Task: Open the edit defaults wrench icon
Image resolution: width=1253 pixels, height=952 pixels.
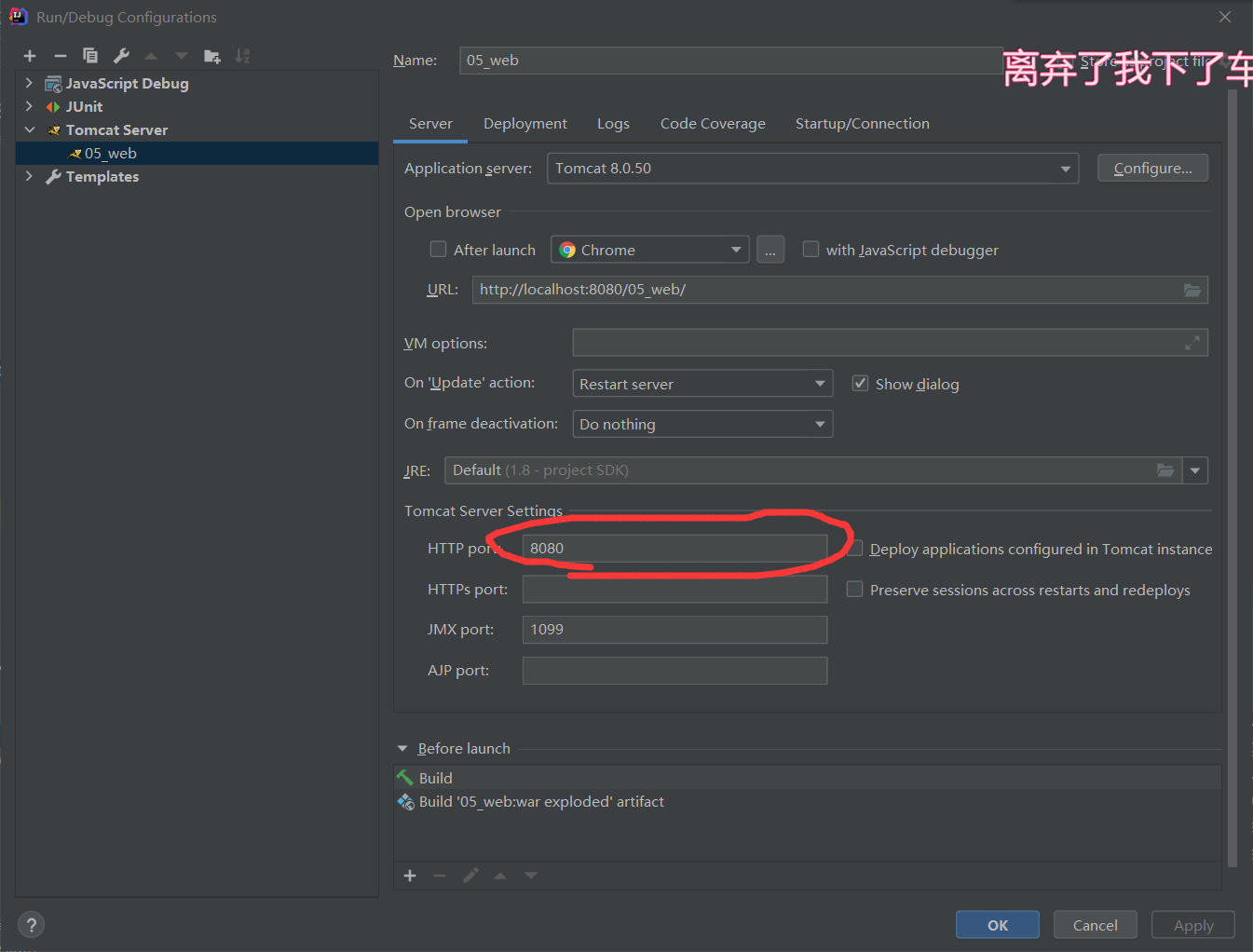Action: (x=121, y=56)
